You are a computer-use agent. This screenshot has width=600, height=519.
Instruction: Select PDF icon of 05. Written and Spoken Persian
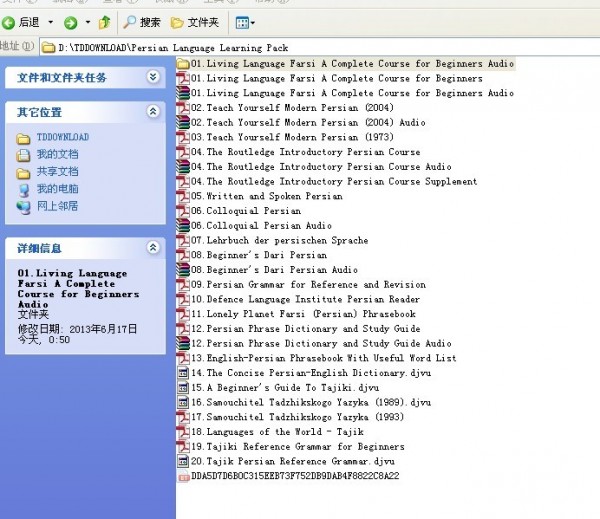[x=183, y=196]
